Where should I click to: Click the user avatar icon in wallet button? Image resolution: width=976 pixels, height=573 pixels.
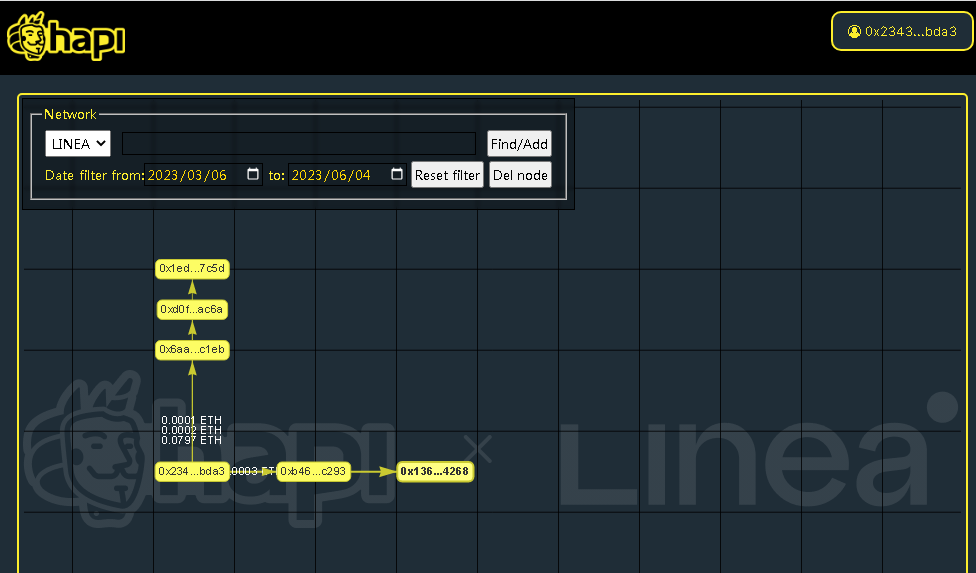(x=855, y=31)
